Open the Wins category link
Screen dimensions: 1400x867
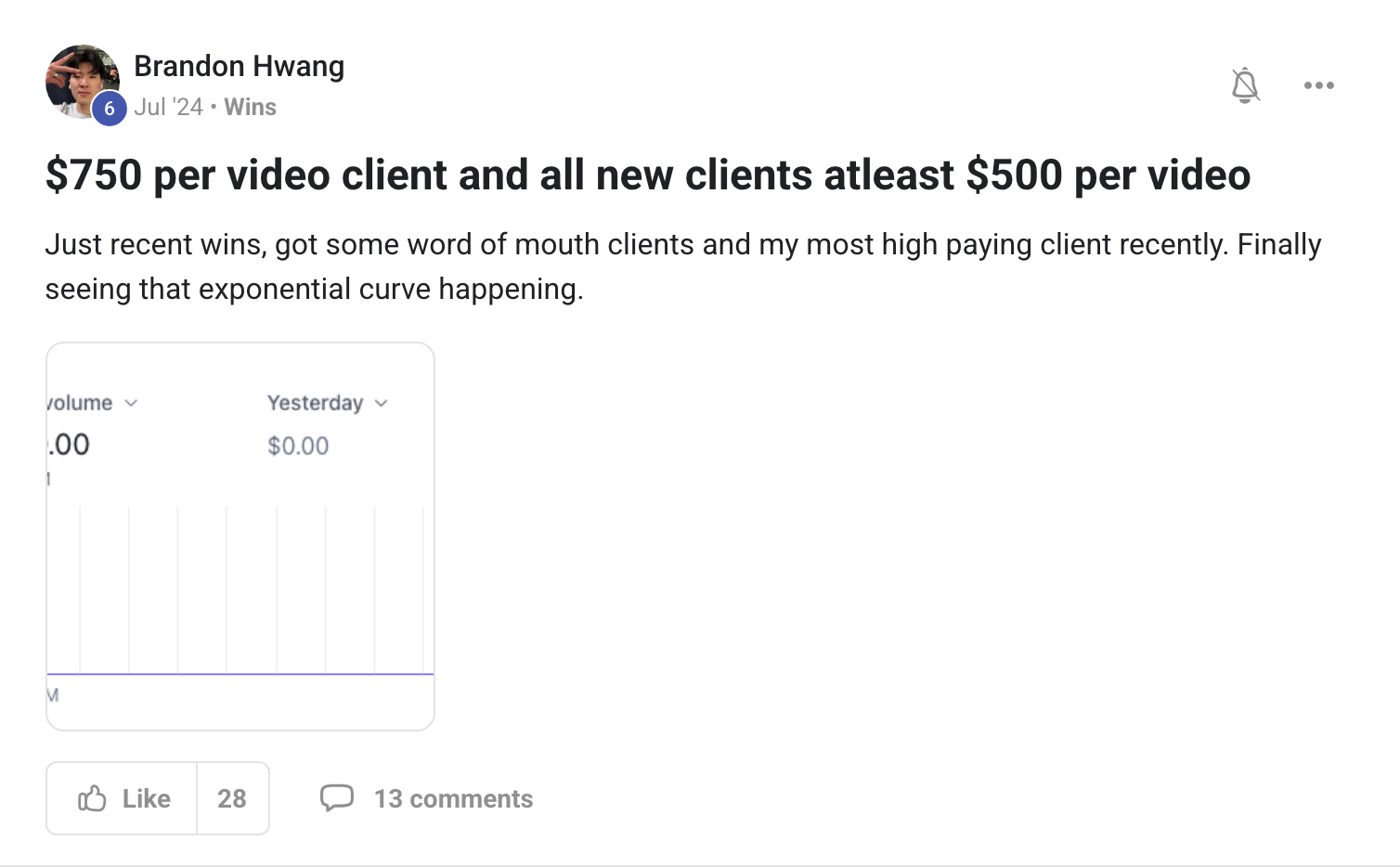click(x=250, y=107)
